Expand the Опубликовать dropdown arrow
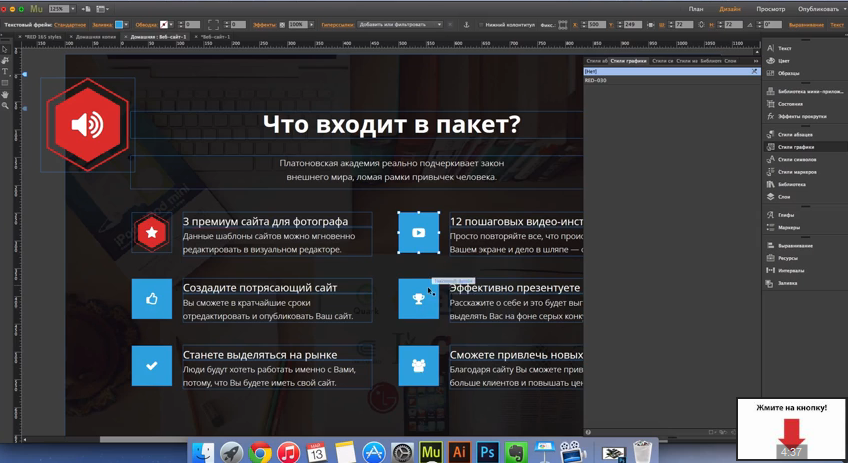The height and width of the screenshot is (463, 848). point(844,9)
